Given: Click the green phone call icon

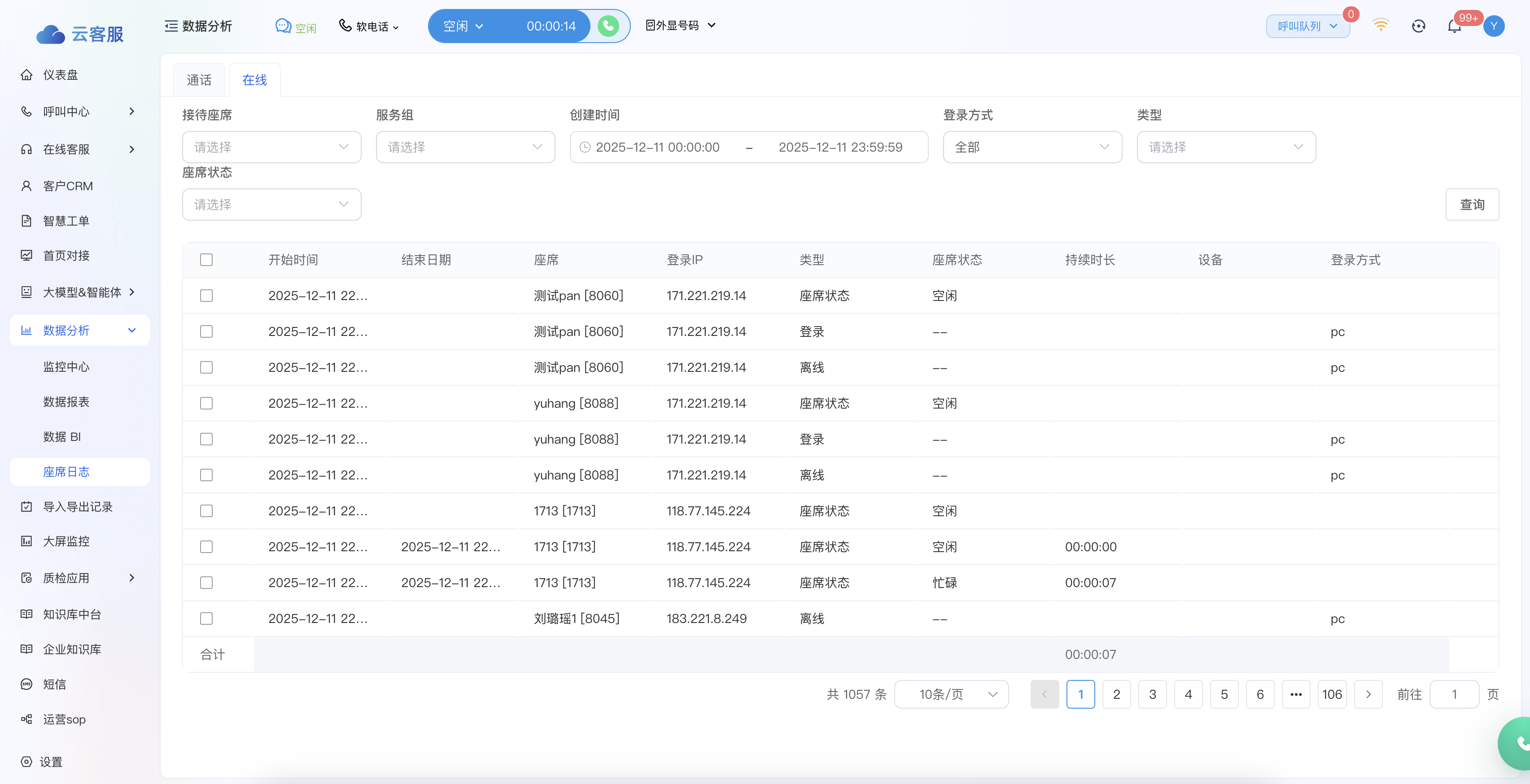Looking at the screenshot, I should pos(608,26).
